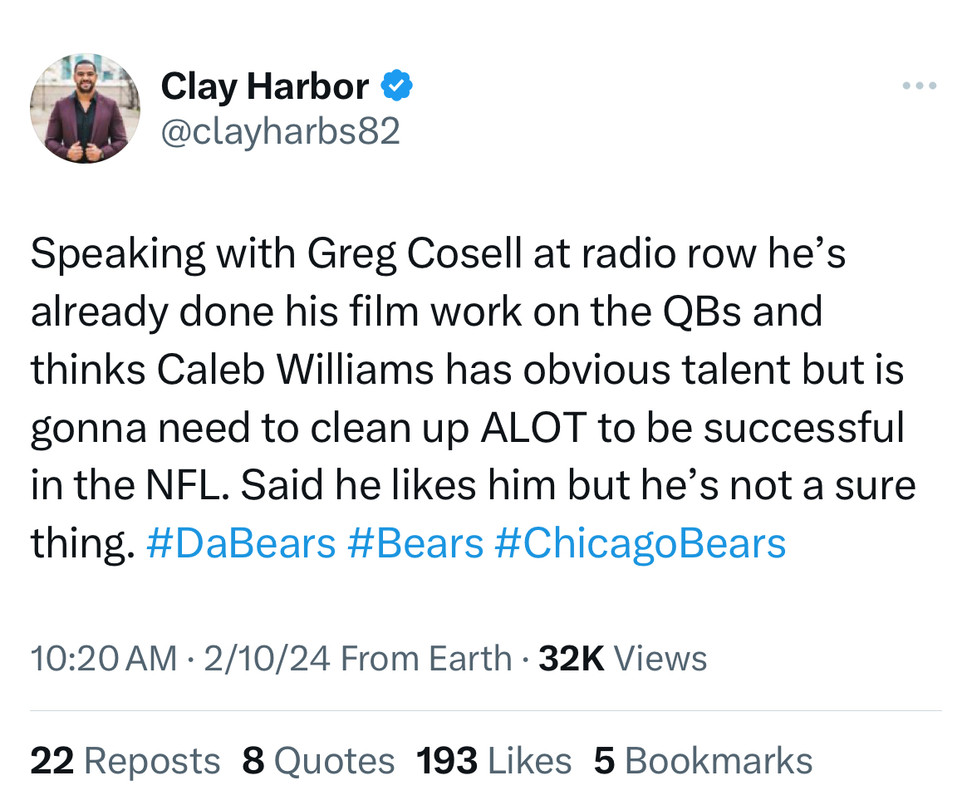This screenshot has width=972, height=800.
Task: Open the #Bears hashtag
Action: click(415, 543)
